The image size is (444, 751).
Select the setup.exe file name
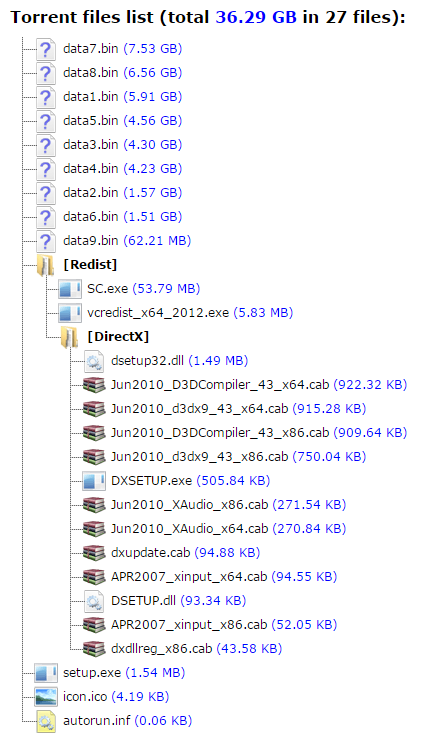[92, 672]
